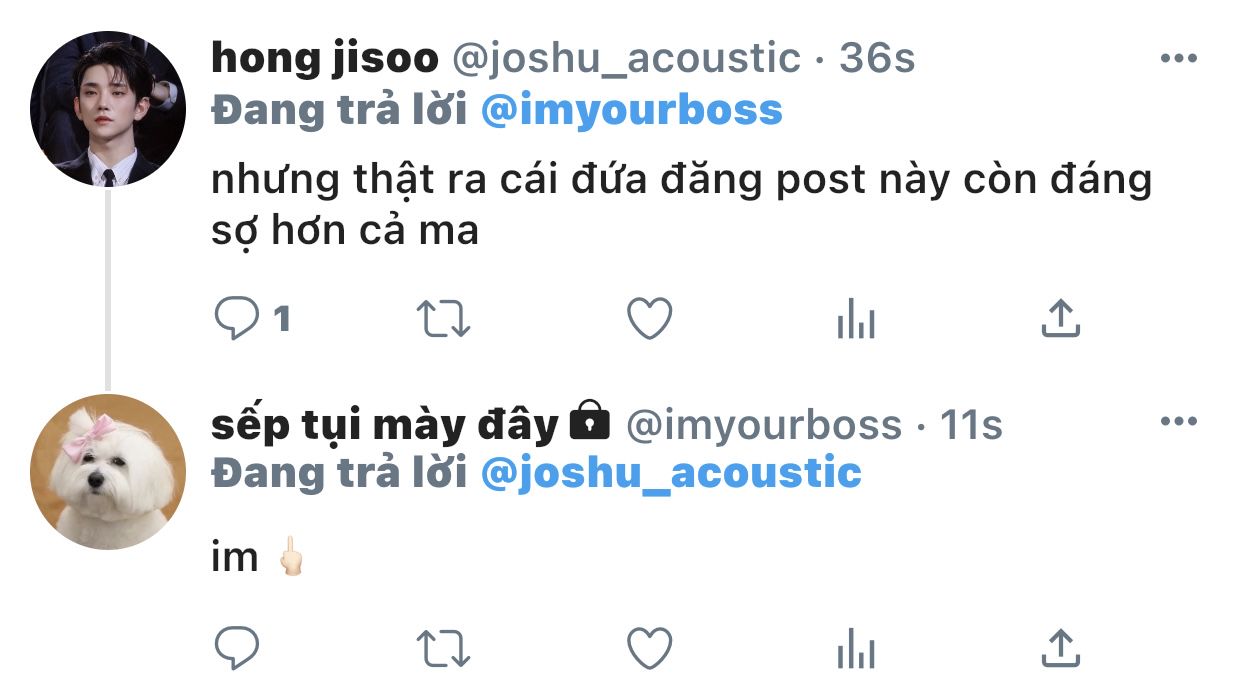Image resolution: width=1242 pixels, height=689 pixels.
Task: Open the @joshu_acoustic mention link
Action: 671,472
